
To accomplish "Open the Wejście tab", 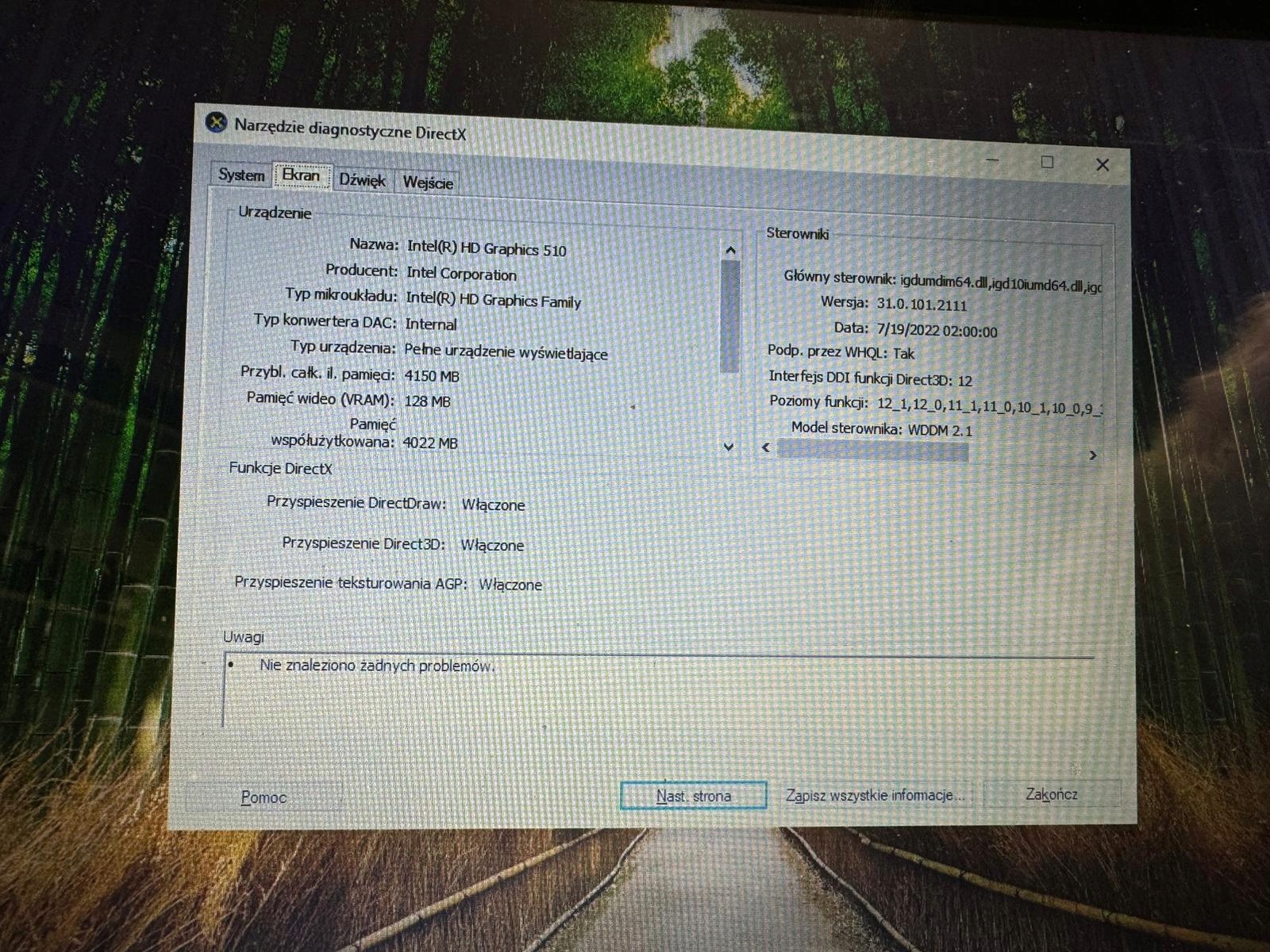I will click(427, 182).
